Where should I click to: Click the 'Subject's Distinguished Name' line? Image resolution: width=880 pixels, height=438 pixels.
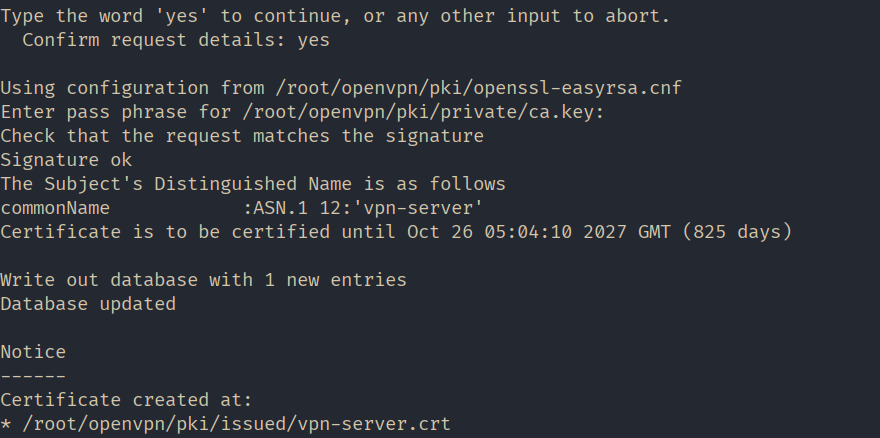253,184
